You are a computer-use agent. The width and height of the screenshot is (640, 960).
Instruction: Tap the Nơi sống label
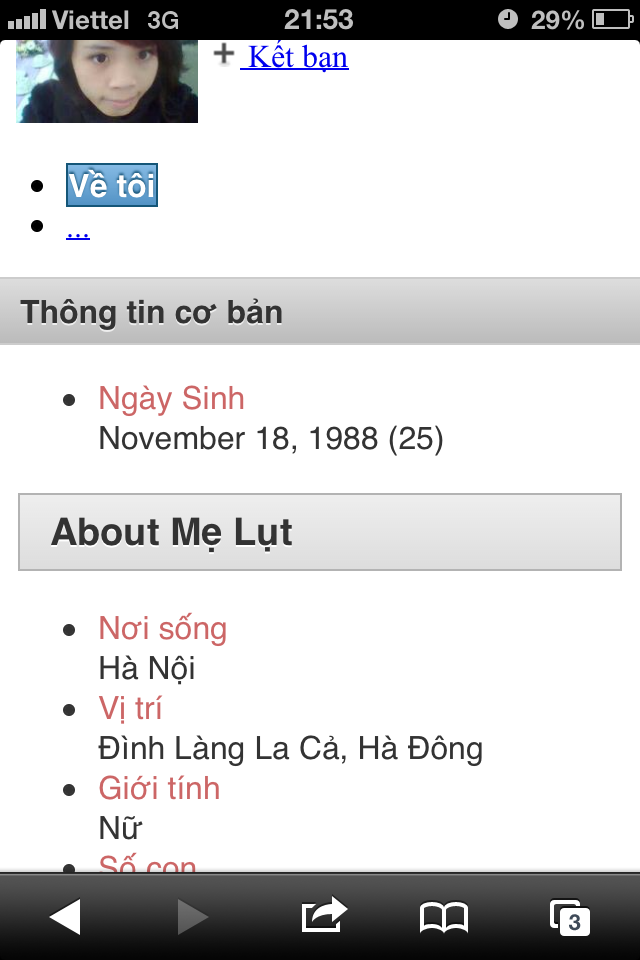point(162,628)
